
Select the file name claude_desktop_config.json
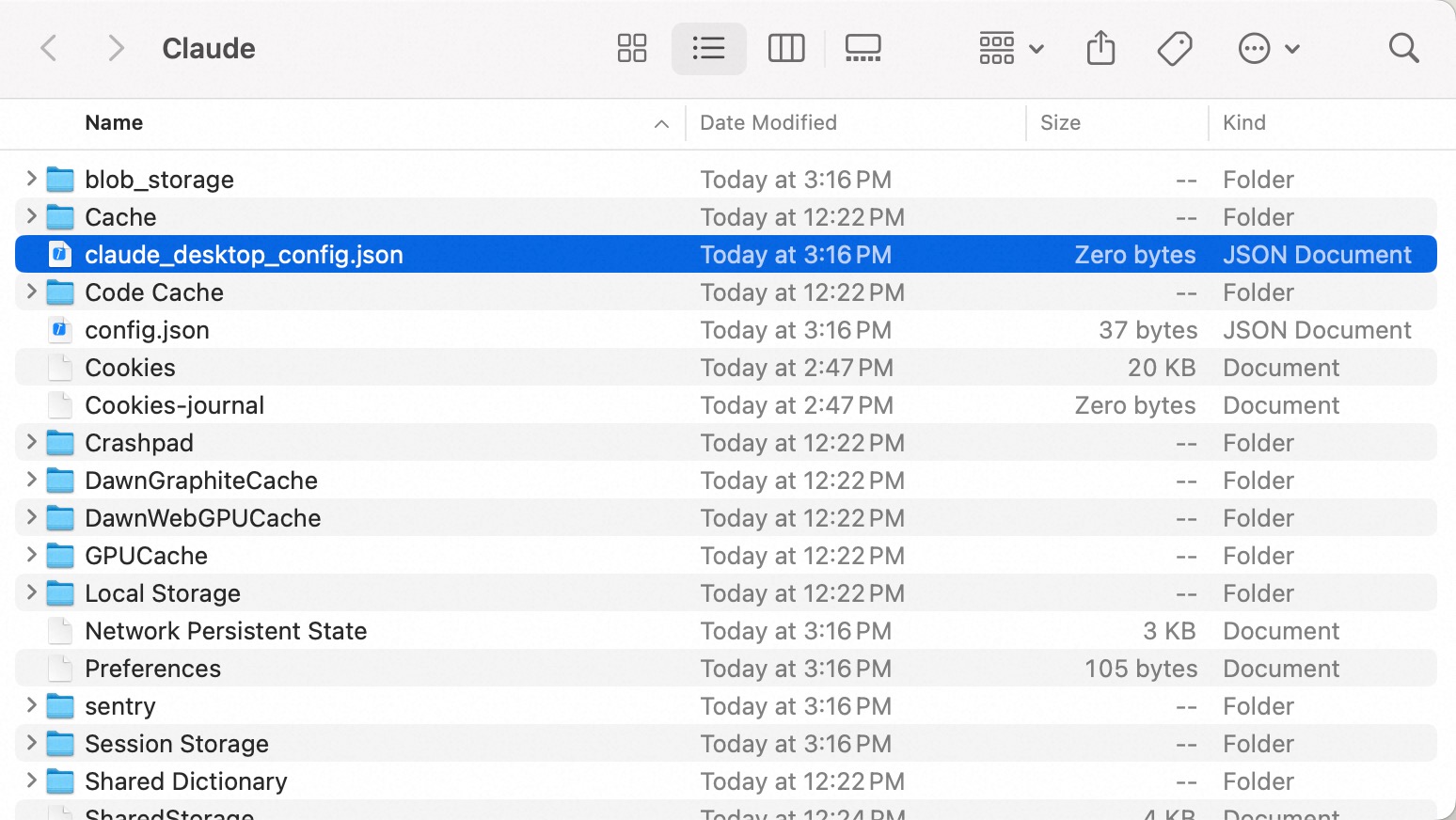coord(244,255)
